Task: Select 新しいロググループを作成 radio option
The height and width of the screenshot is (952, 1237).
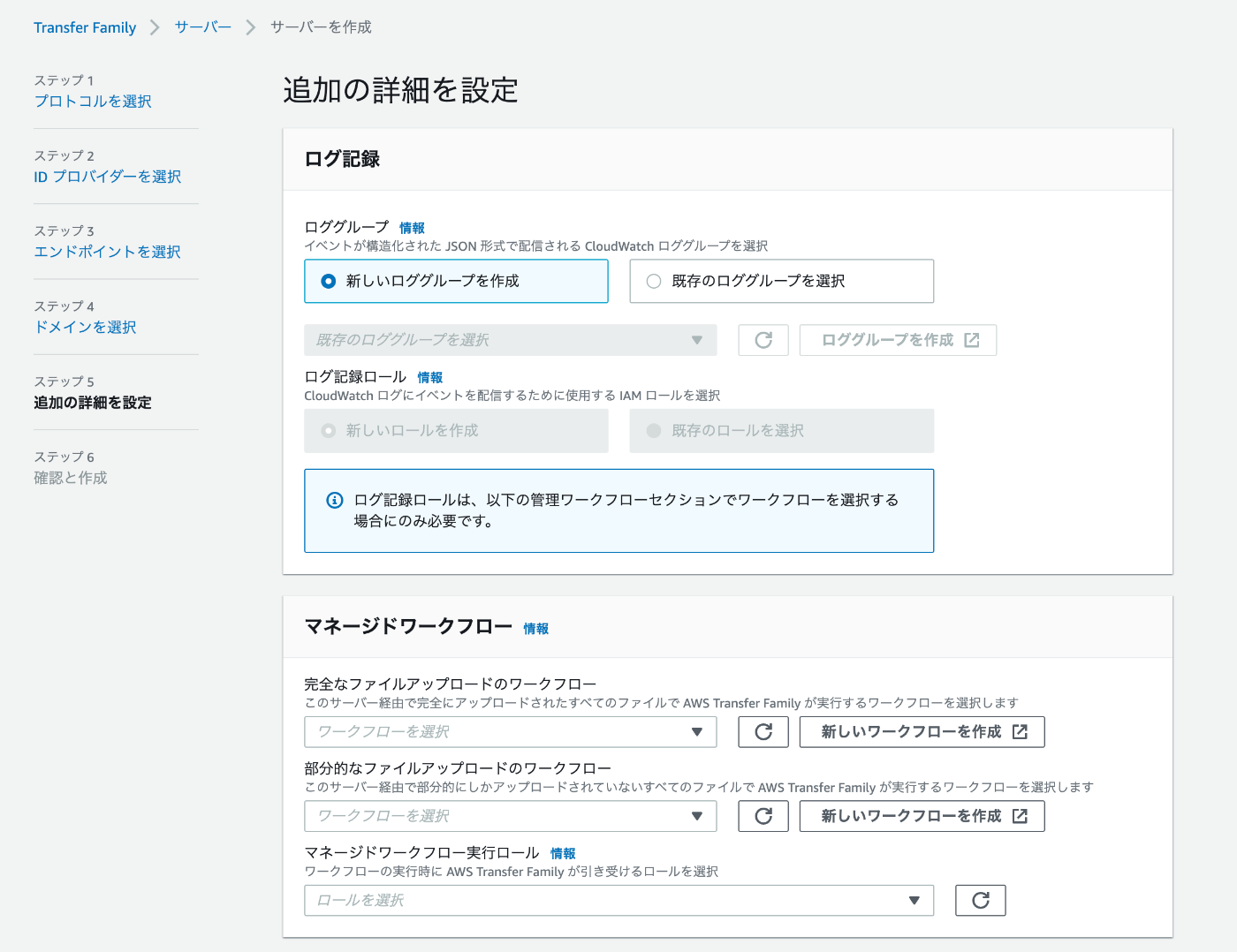Action: pyautogui.click(x=456, y=281)
